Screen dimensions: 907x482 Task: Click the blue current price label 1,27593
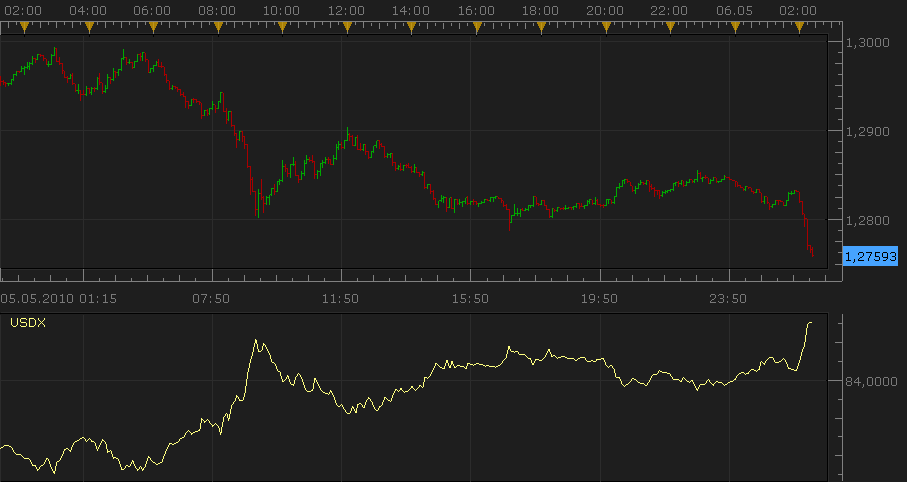pos(871,256)
